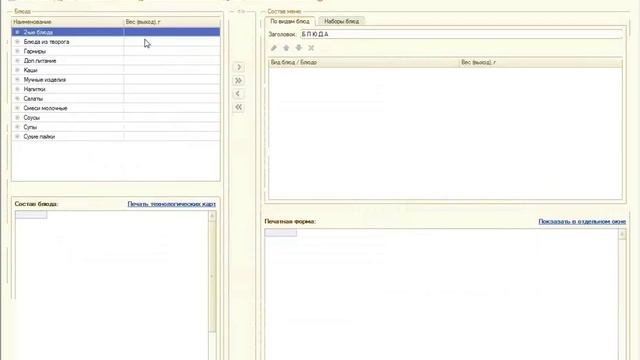
Task: Select the Напитки row
Action: pos(116,89)
